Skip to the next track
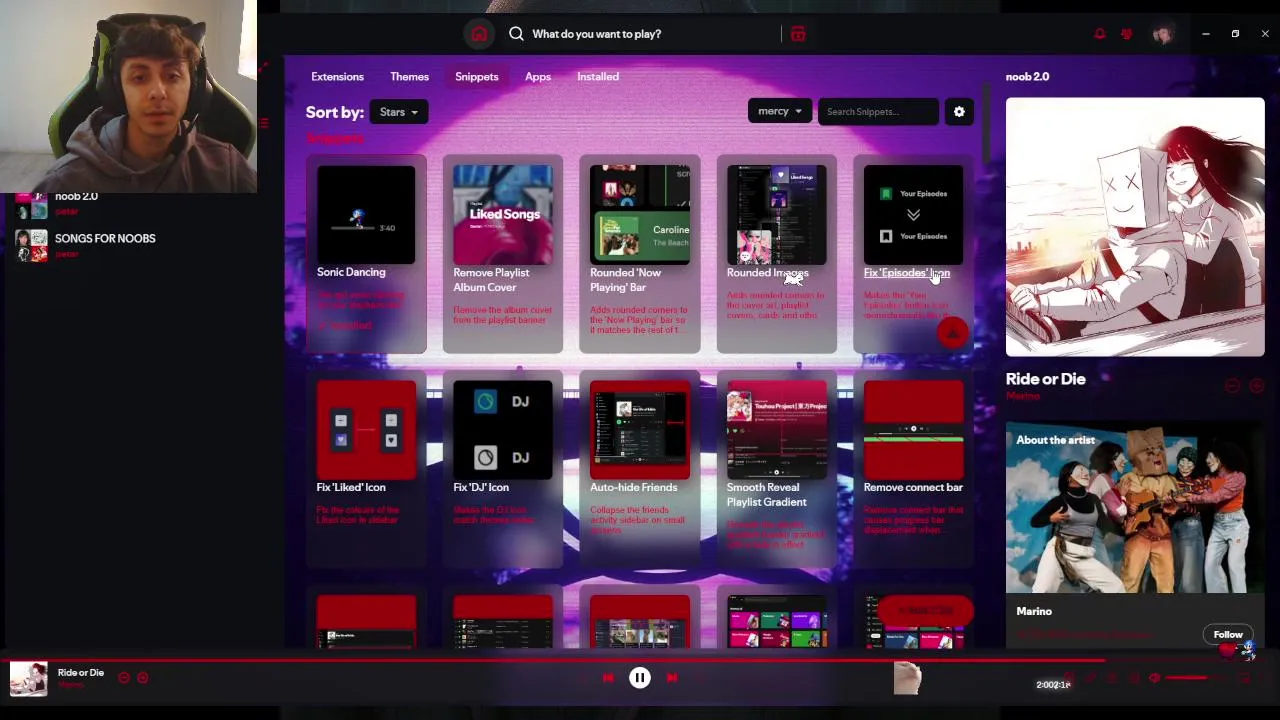1280x720 pixels. (x=672, y=678)
